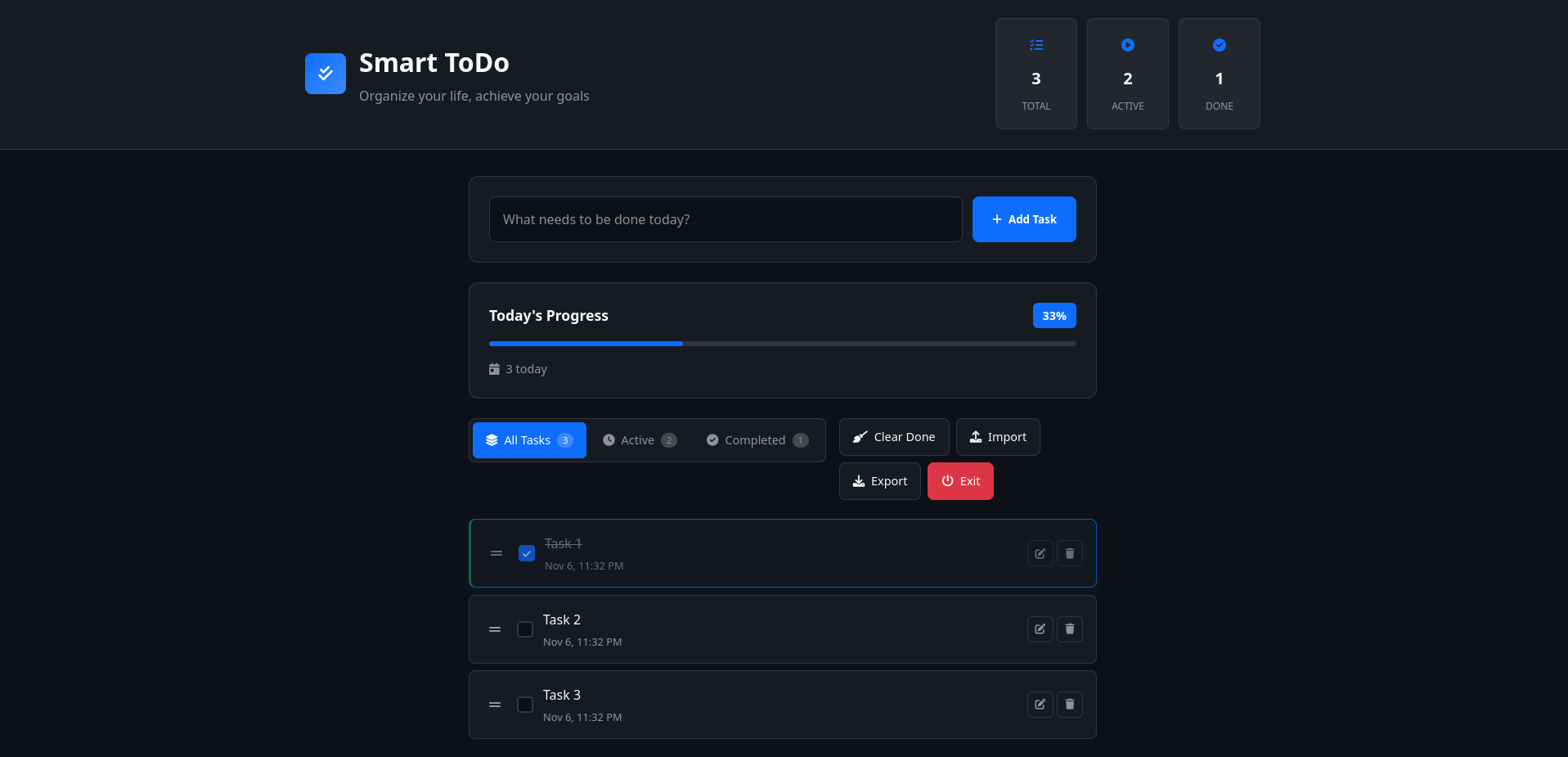Click the edit icon for Task 1
This screenshot has width=1568, height=757.
click(x=1040, y=554)
